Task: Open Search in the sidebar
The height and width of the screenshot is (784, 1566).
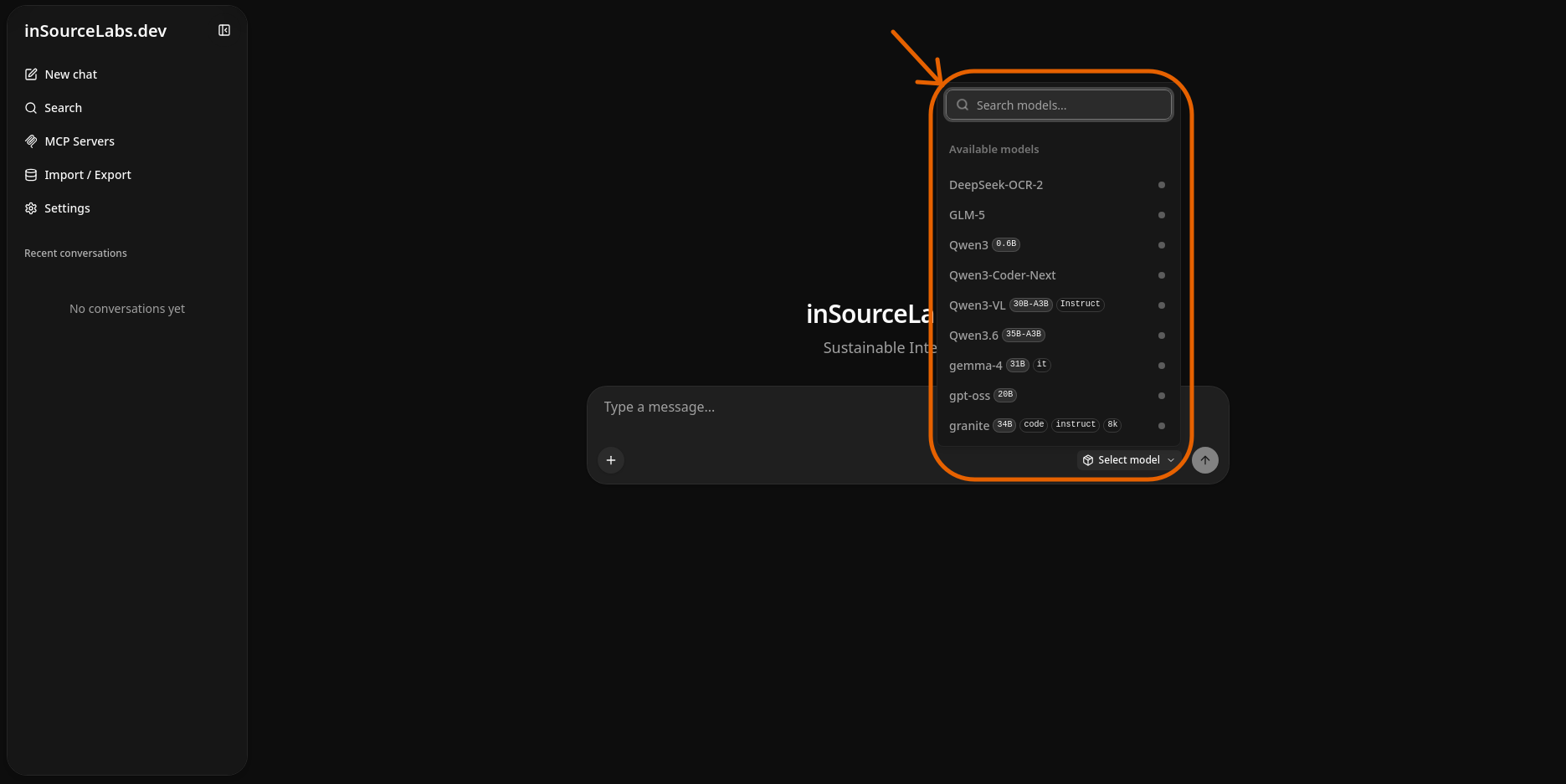Action: click(x=127, y=108)
